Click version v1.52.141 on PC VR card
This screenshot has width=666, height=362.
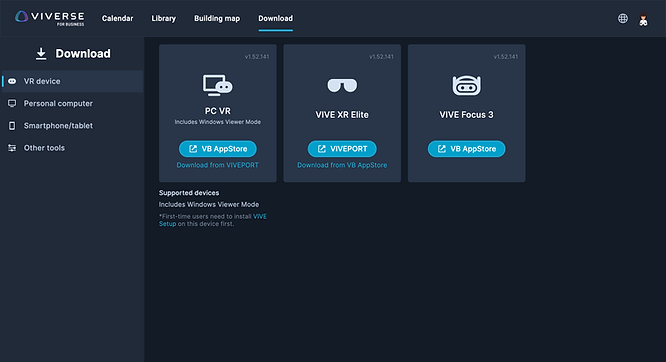point(257,57)
